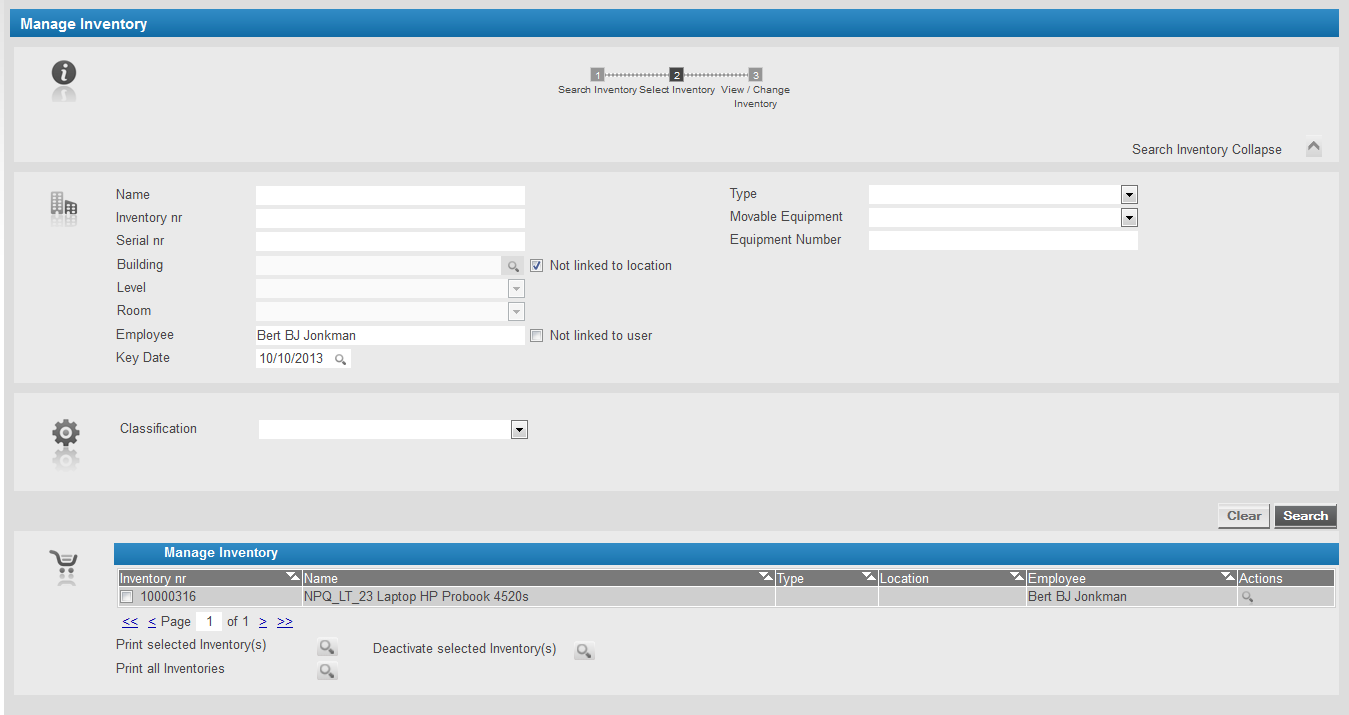Viewport: 1349px width, 715px height.
Task: Open the Key Date picker icon
Action: coord(340,359)
